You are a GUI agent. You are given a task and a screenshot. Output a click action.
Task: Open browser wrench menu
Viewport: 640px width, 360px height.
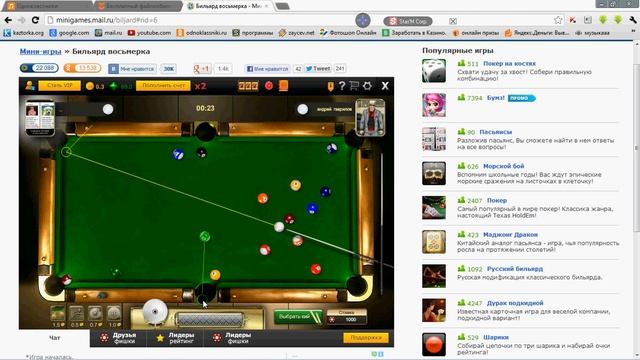(633, 20)
